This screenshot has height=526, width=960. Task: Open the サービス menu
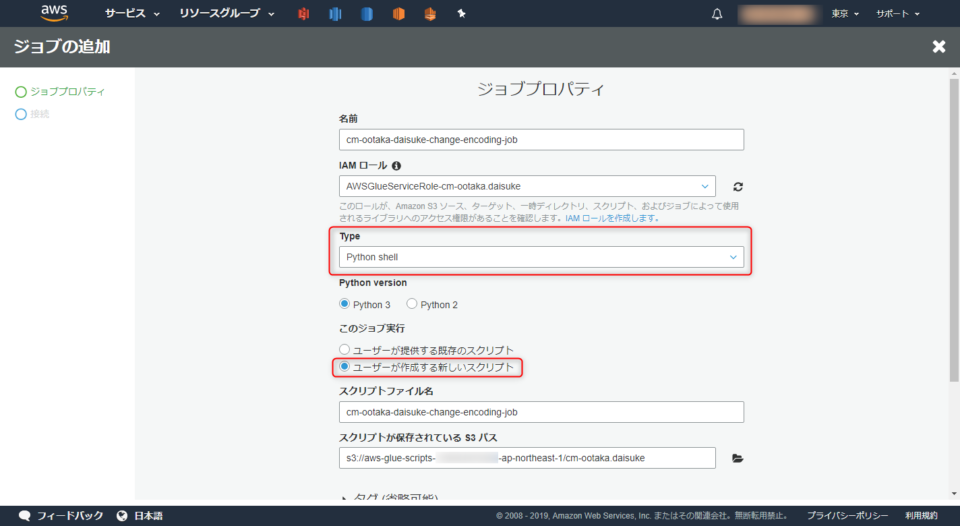[132, 14]
